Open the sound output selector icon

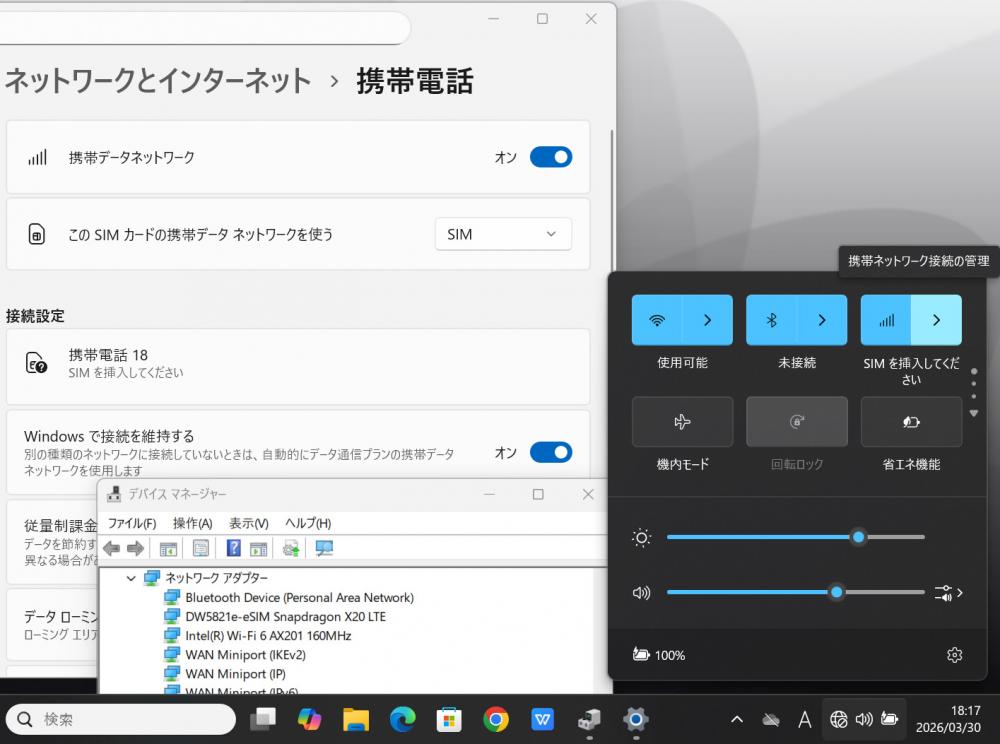(x=948, y=593)
